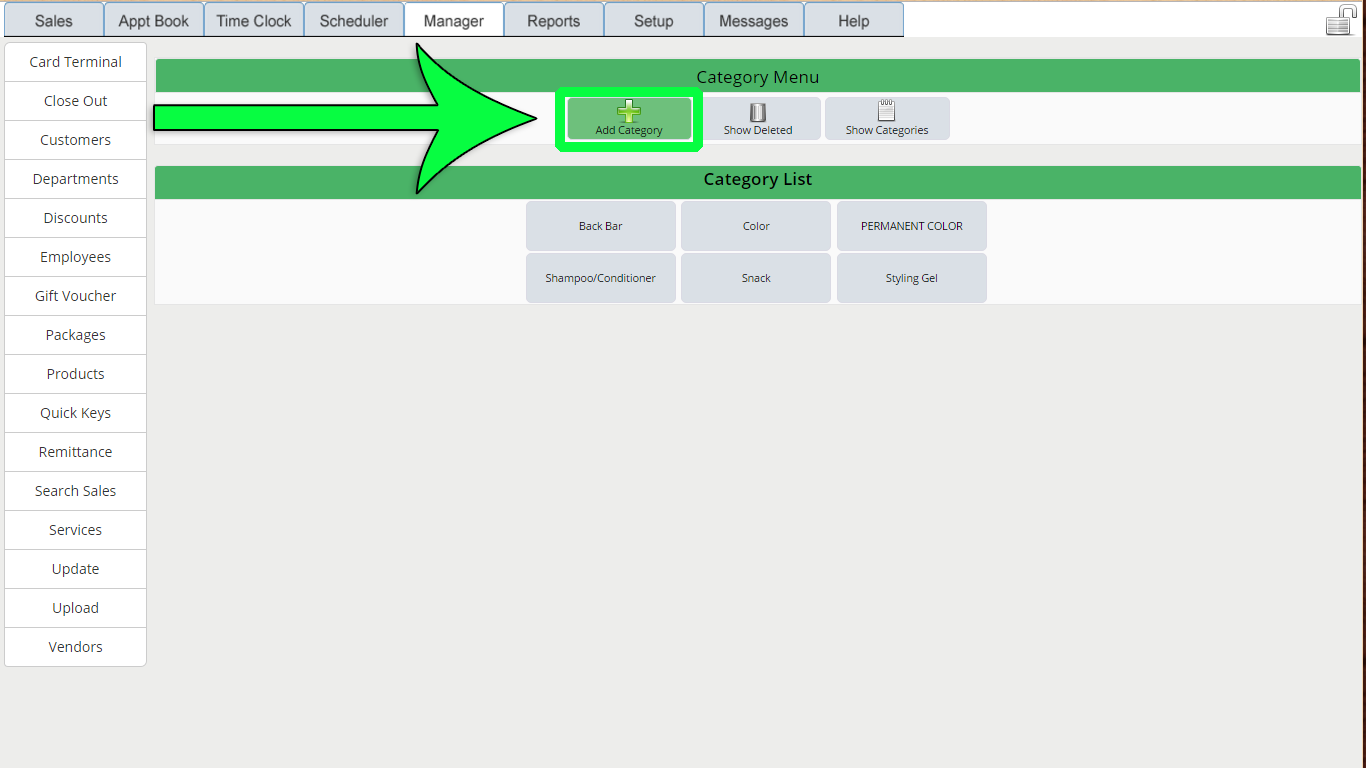Open Services from the sidebar

pos(76,530)
